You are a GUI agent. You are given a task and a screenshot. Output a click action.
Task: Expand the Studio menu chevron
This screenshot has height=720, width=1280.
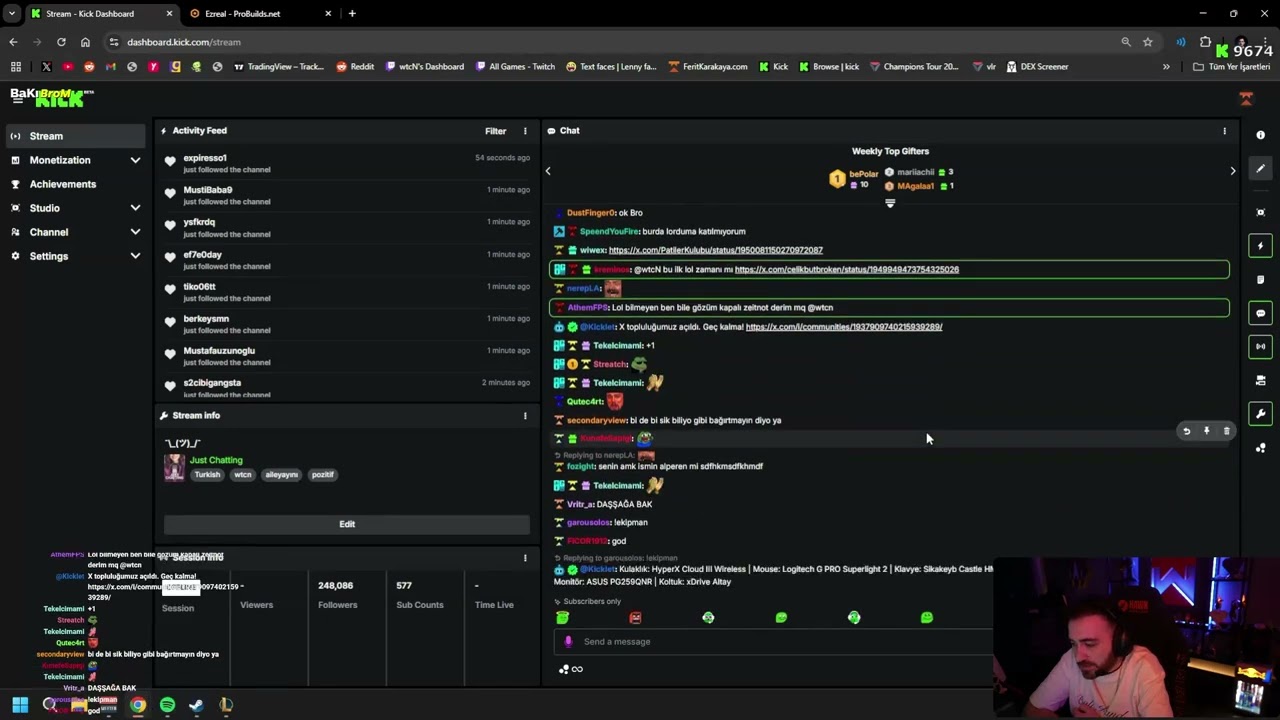click(x=135, y=208)
